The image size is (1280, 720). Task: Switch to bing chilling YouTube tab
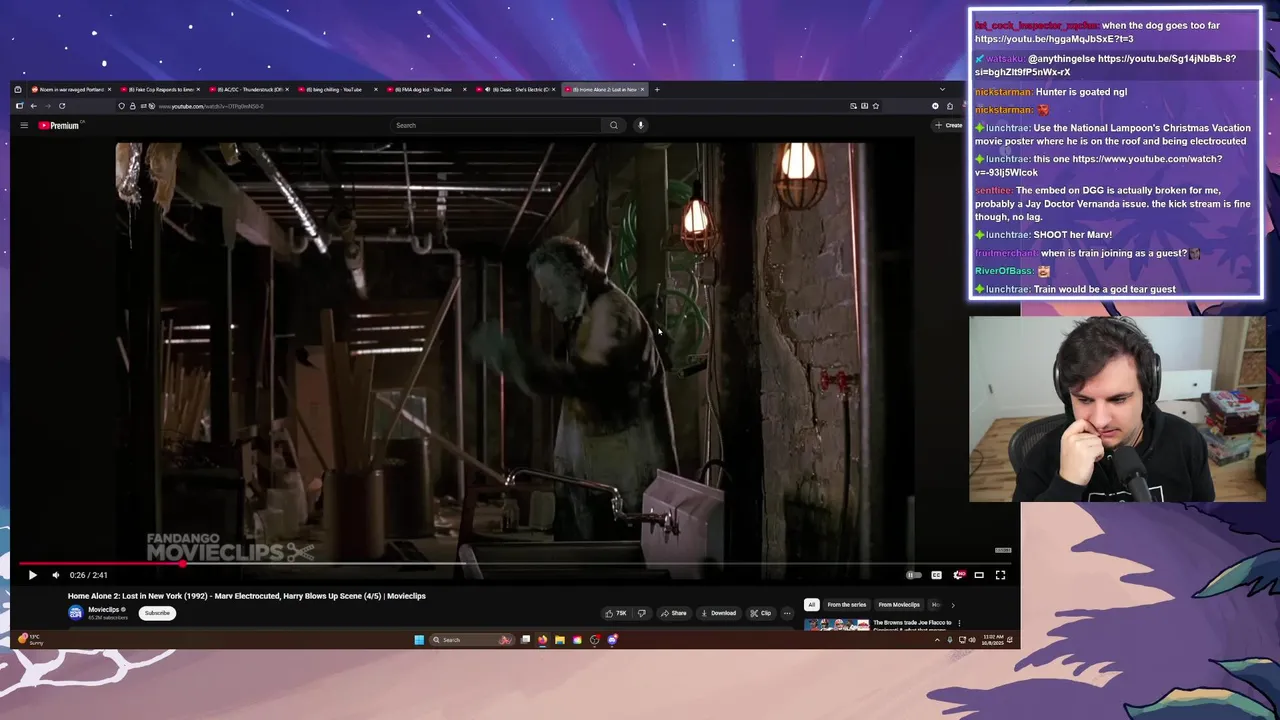pos(338,89)
